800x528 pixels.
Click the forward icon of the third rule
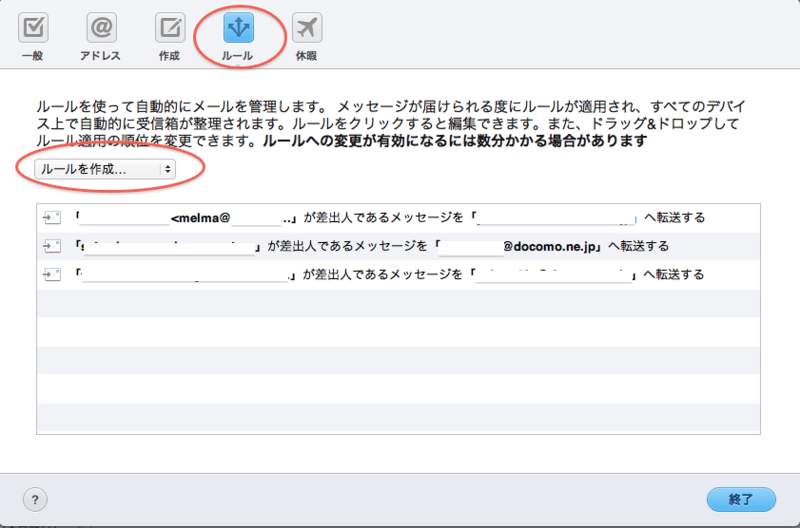[x=52, y=273]
